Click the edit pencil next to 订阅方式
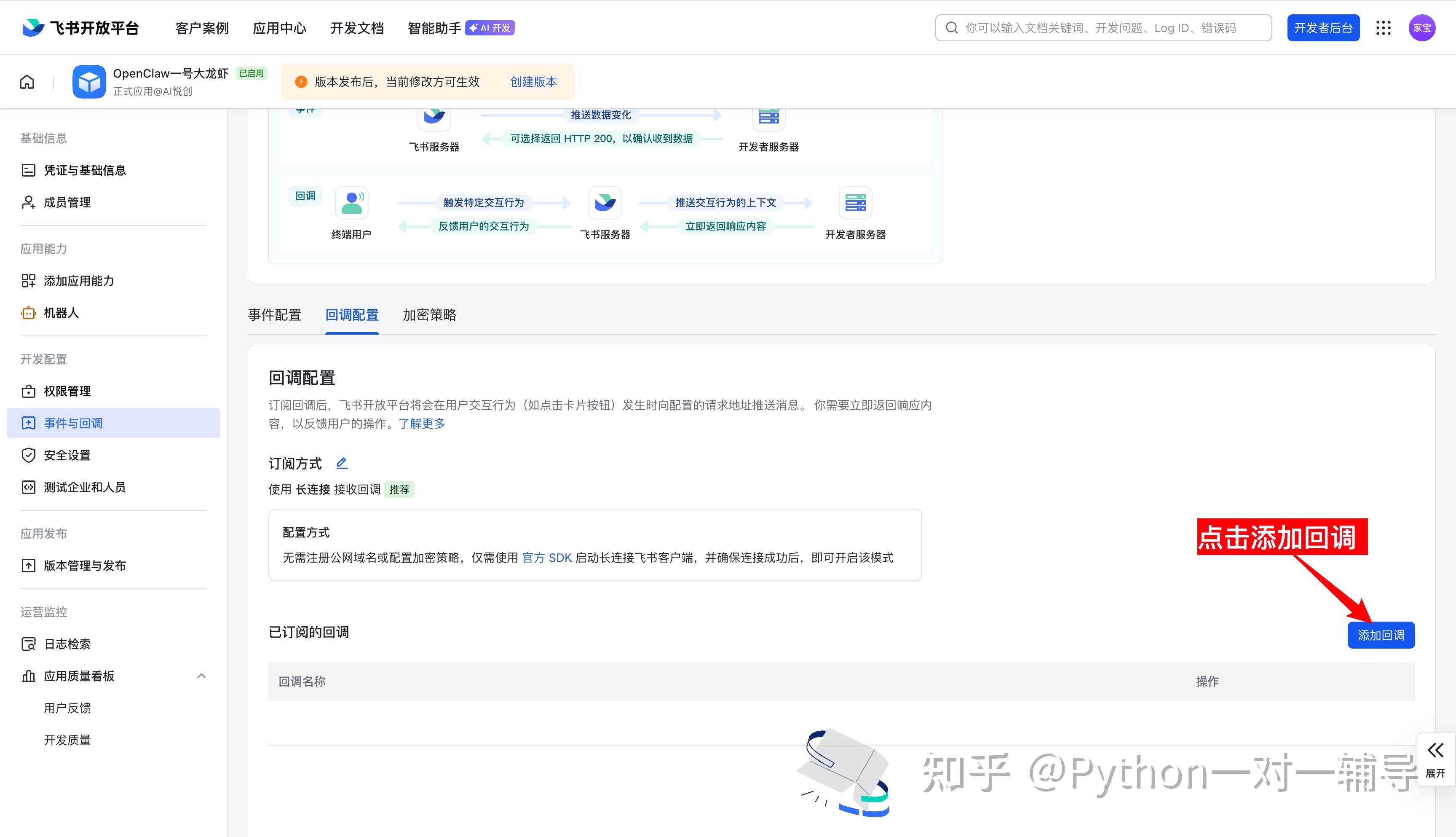 (x=342, y=463)
